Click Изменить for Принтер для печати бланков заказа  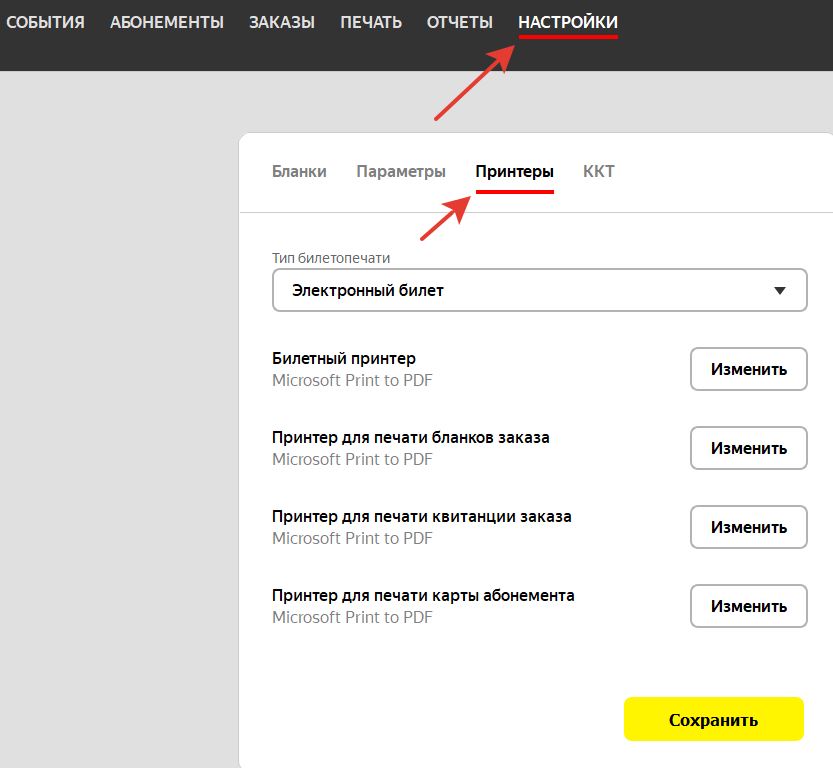(749, 448)
